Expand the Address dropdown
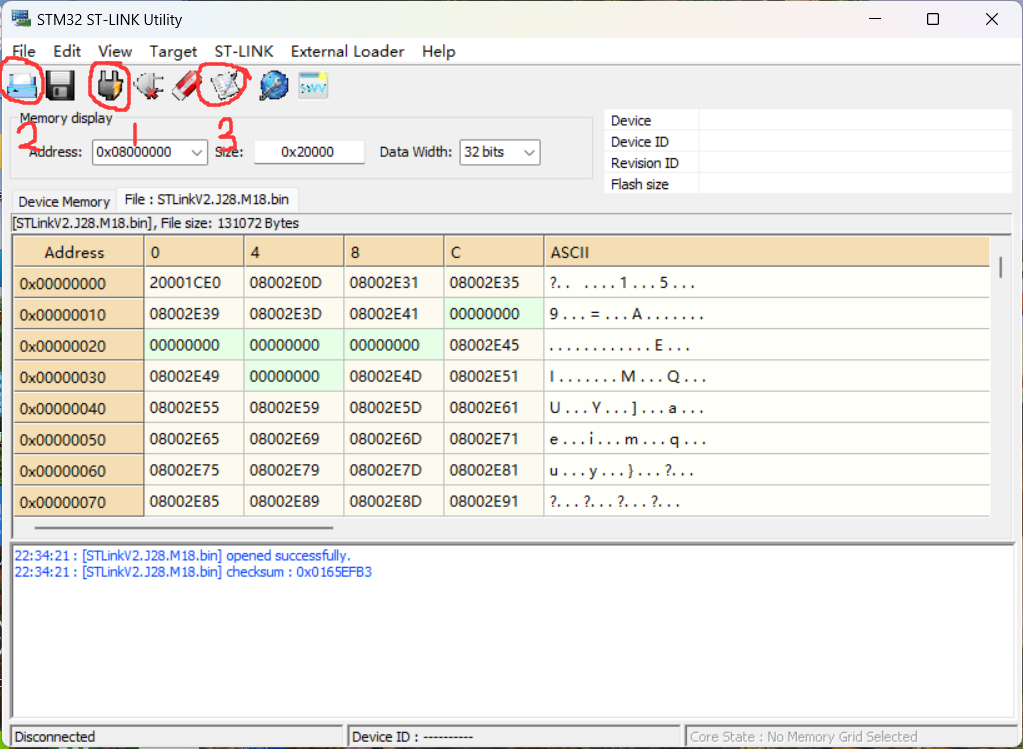The width and height of the screenshot is (1023, 749). (x=196, y=153)
